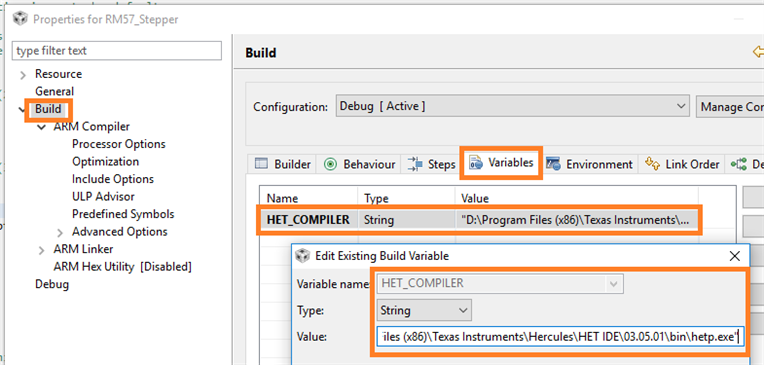
Task: Collapse the ARM Compiler node
Action: pyautogui.click(x=41, y=127)
